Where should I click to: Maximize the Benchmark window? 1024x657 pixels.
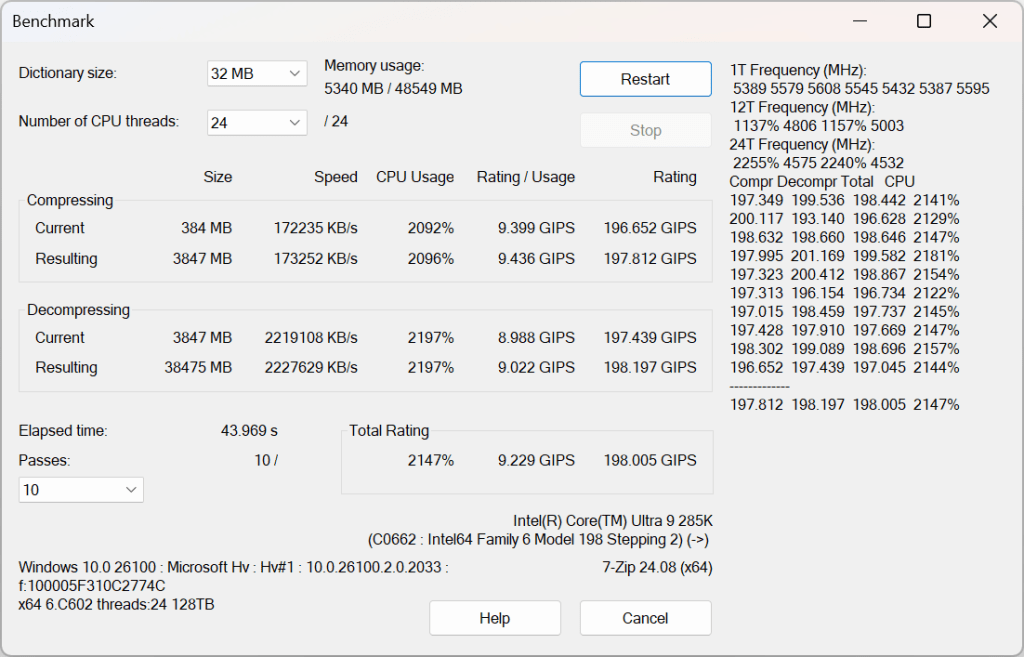tap(923, 21)
